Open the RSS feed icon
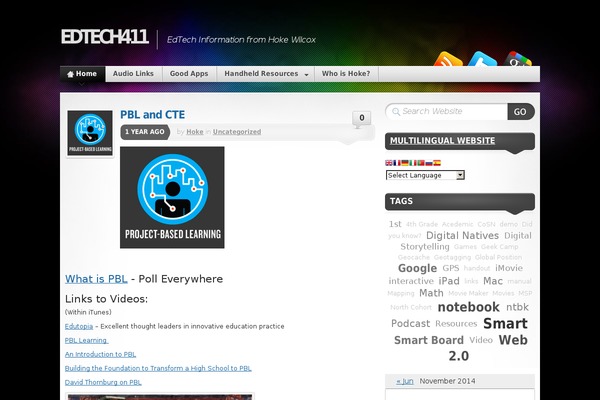The width and height of the screenshot is (600, 400). tap(448, 59)
